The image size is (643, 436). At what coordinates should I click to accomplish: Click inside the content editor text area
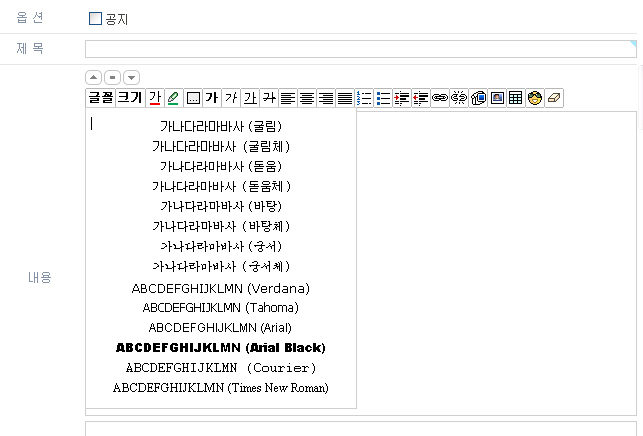coord(496,263)
